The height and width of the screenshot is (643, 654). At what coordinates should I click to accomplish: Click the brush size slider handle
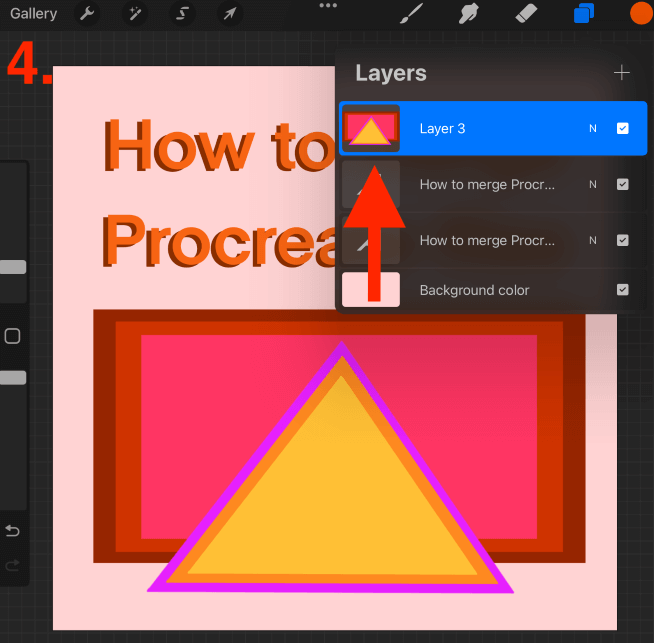(x=13, y=267)
